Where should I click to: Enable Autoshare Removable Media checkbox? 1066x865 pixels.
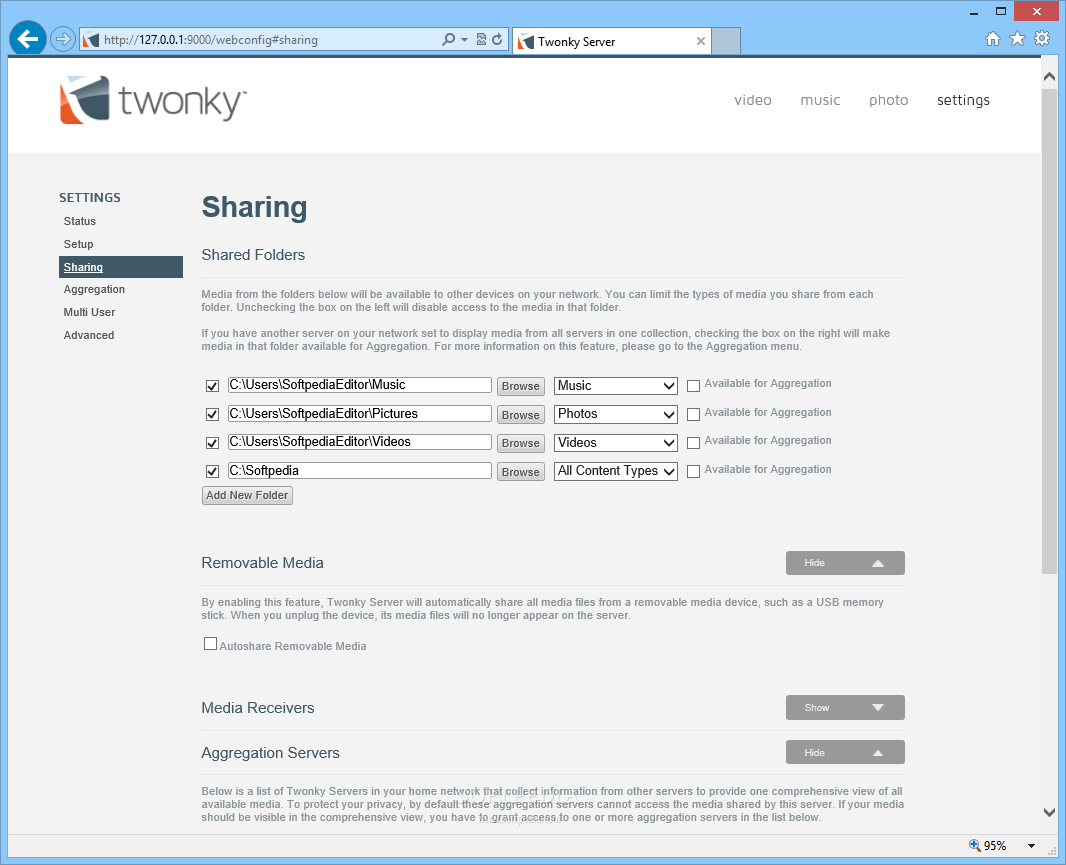pyautogui.click(x=211, y=643)
